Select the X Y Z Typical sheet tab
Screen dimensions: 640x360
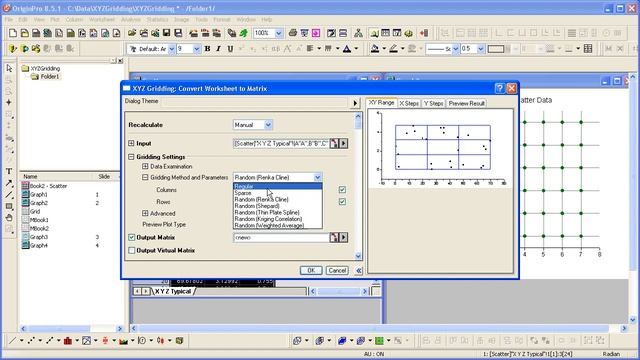click(x=173, y=291)
